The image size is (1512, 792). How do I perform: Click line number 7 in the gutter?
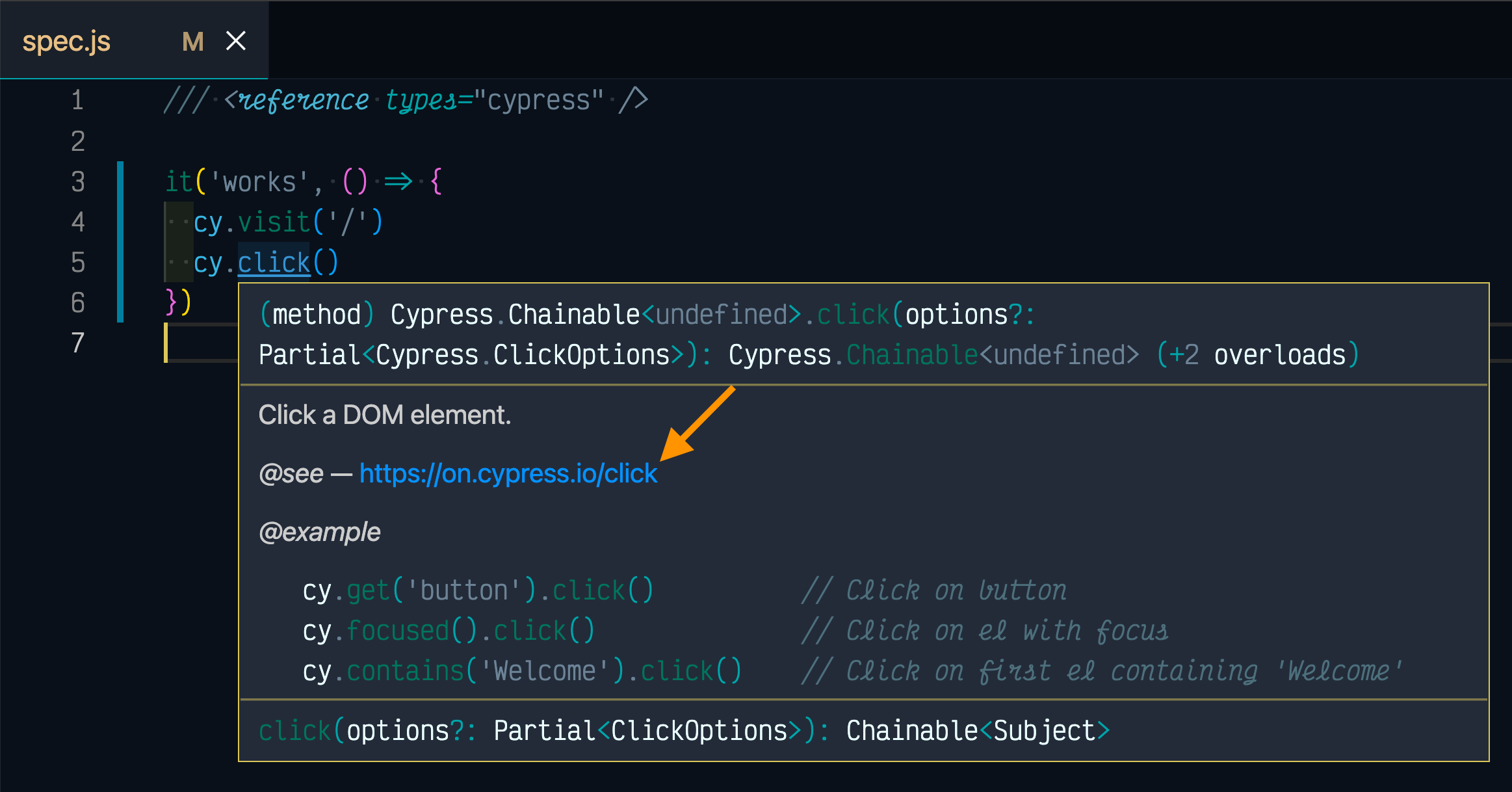click(77, 343)
